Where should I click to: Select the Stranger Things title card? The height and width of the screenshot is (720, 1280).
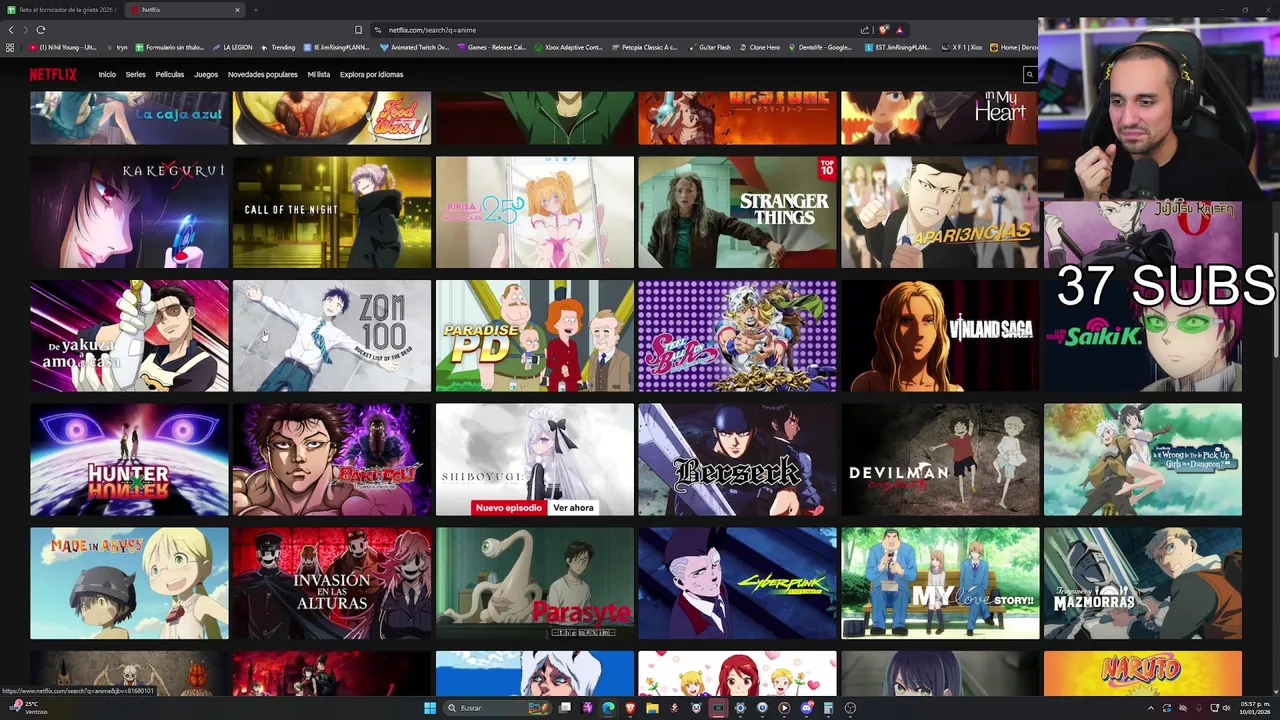[x=737, y=212]
